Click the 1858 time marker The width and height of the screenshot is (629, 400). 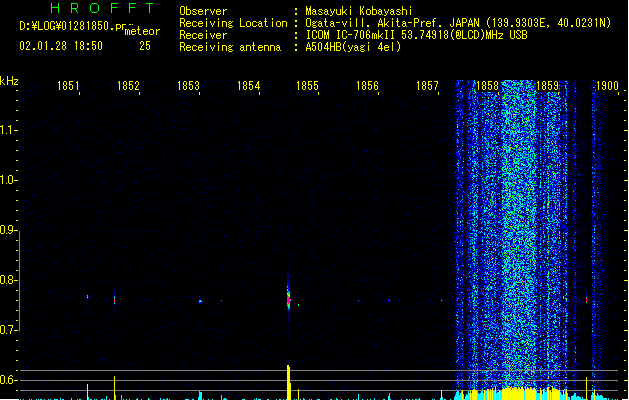pos(487,86)
